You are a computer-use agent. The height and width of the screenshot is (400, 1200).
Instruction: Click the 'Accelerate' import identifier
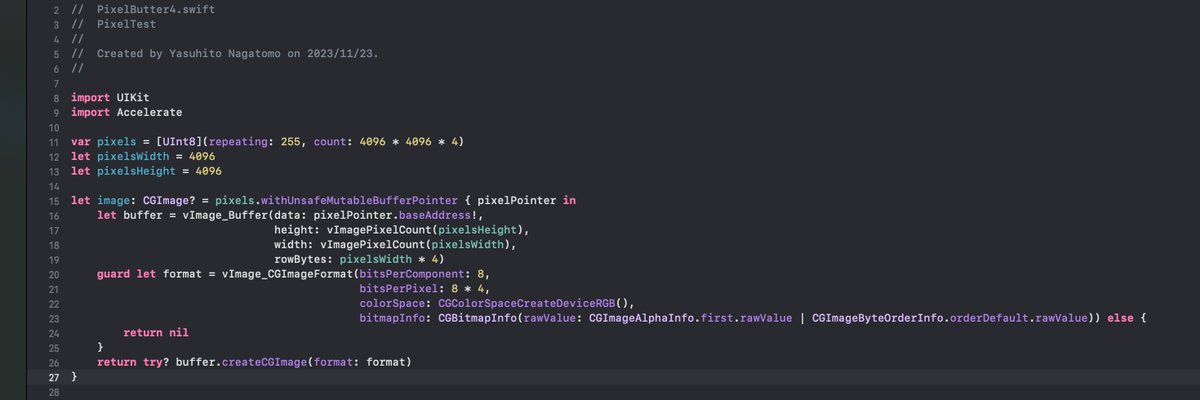[x=150, y=112]
